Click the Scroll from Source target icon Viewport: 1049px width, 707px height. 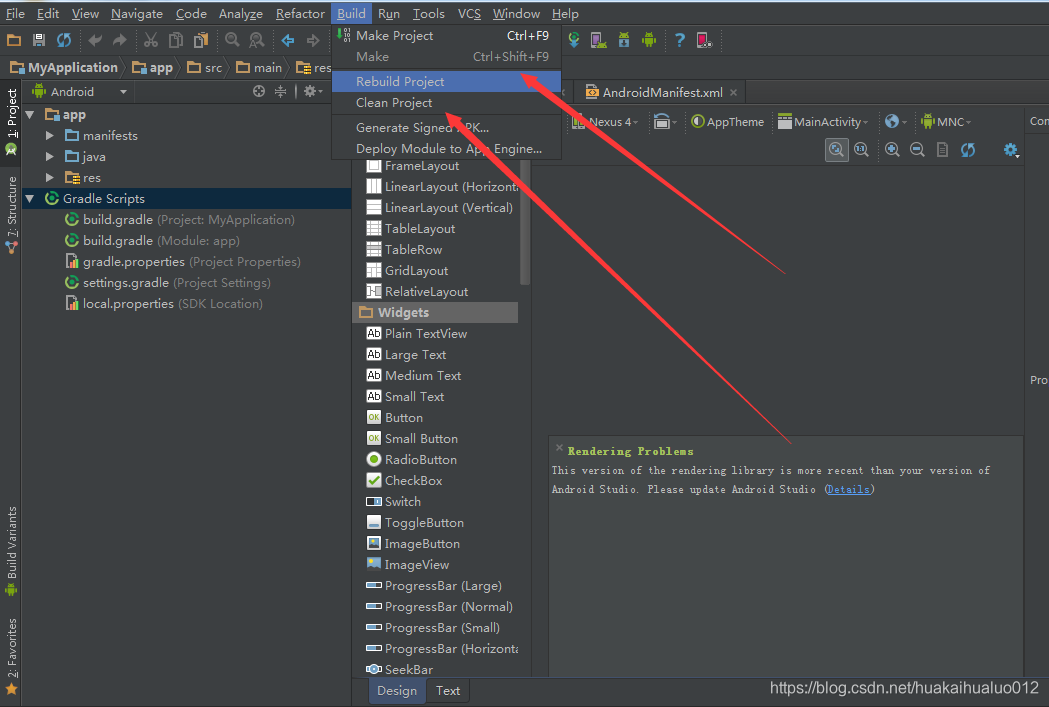pyautogui.click(x=259, y=91)
